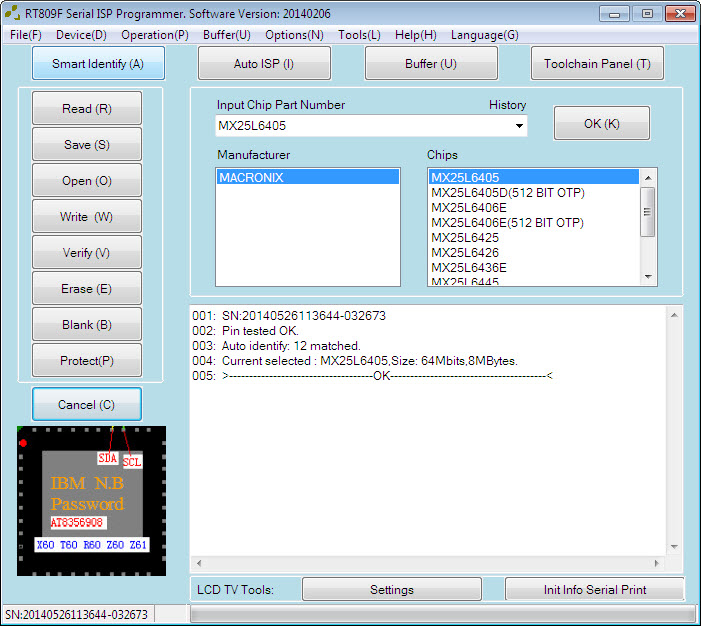Select MX25L6406E(512 BIT OTP) chip

[534, 222]
